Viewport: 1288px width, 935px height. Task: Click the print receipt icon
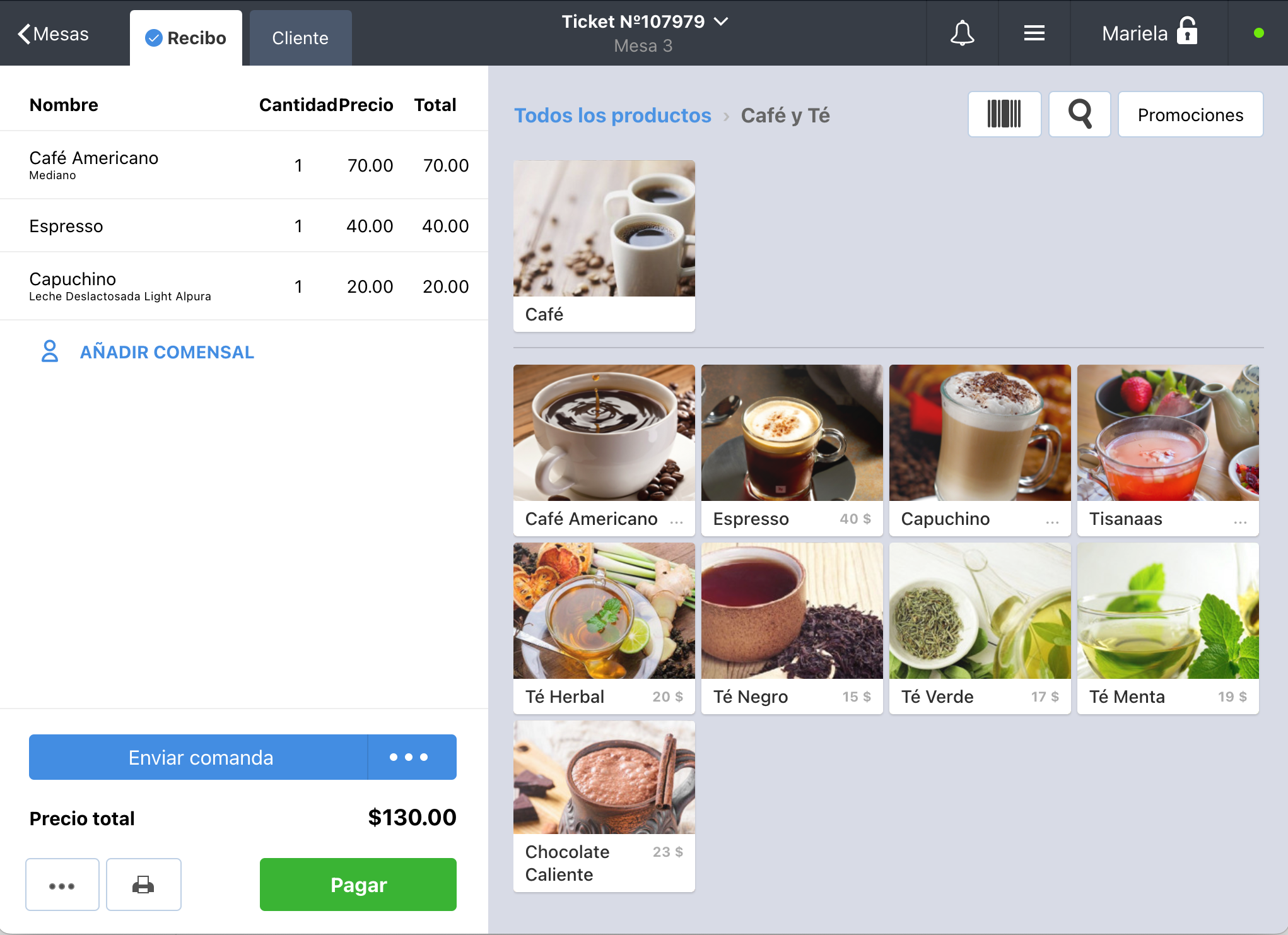143,884
